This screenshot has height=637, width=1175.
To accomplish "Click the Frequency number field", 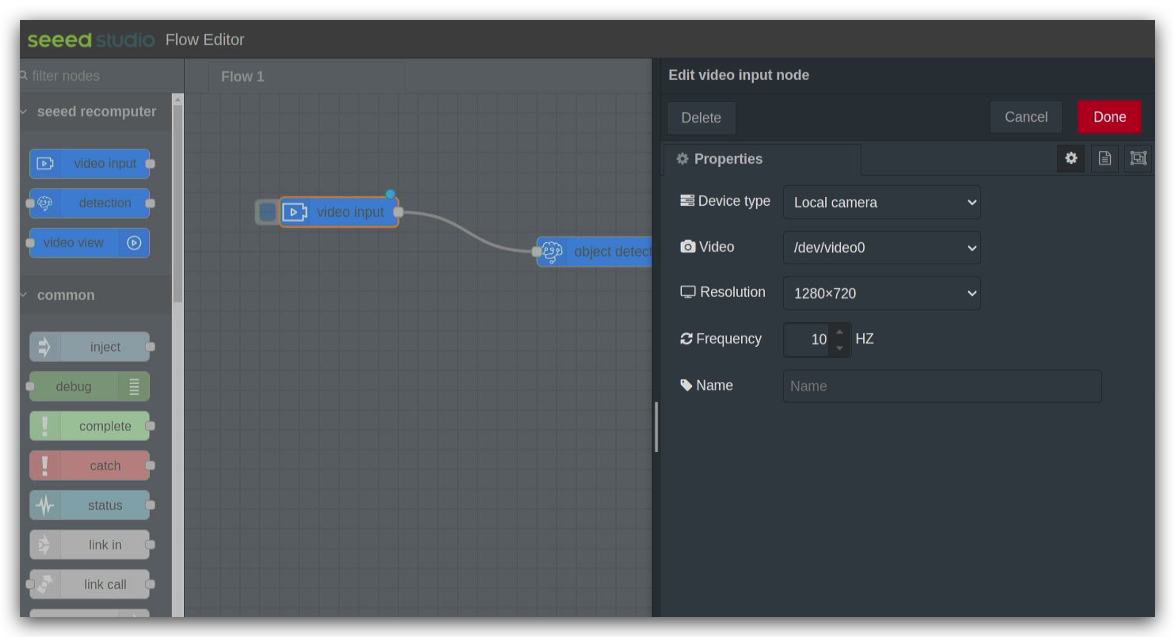I will (x=817, y=339).
